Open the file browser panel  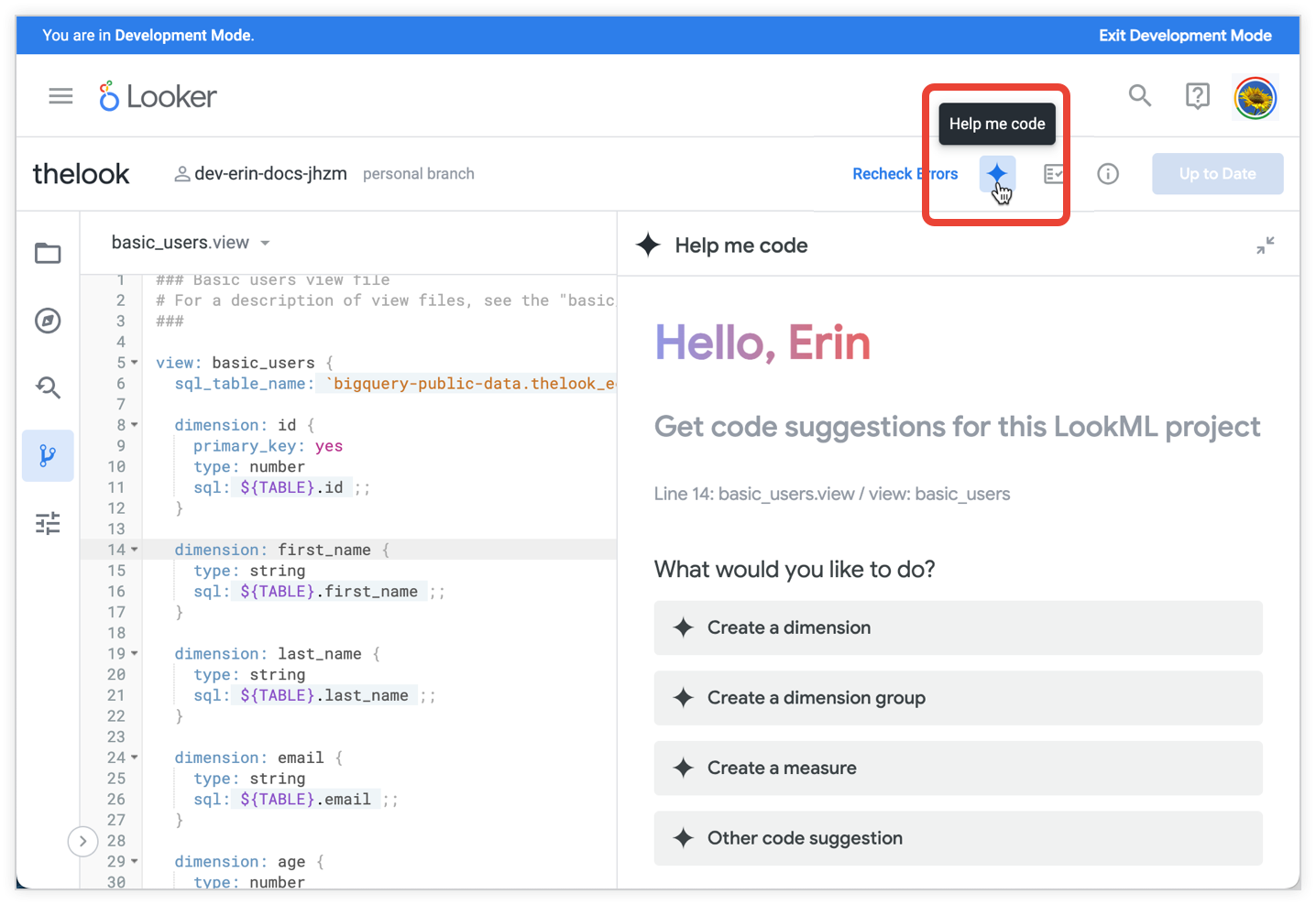pos(48,254)
